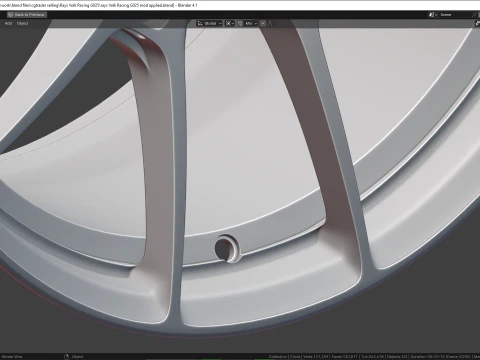Viewport: 480px width, 360px height.
Task: Open the proportional editing falloff icon
Action: click(x=270, y=23)
